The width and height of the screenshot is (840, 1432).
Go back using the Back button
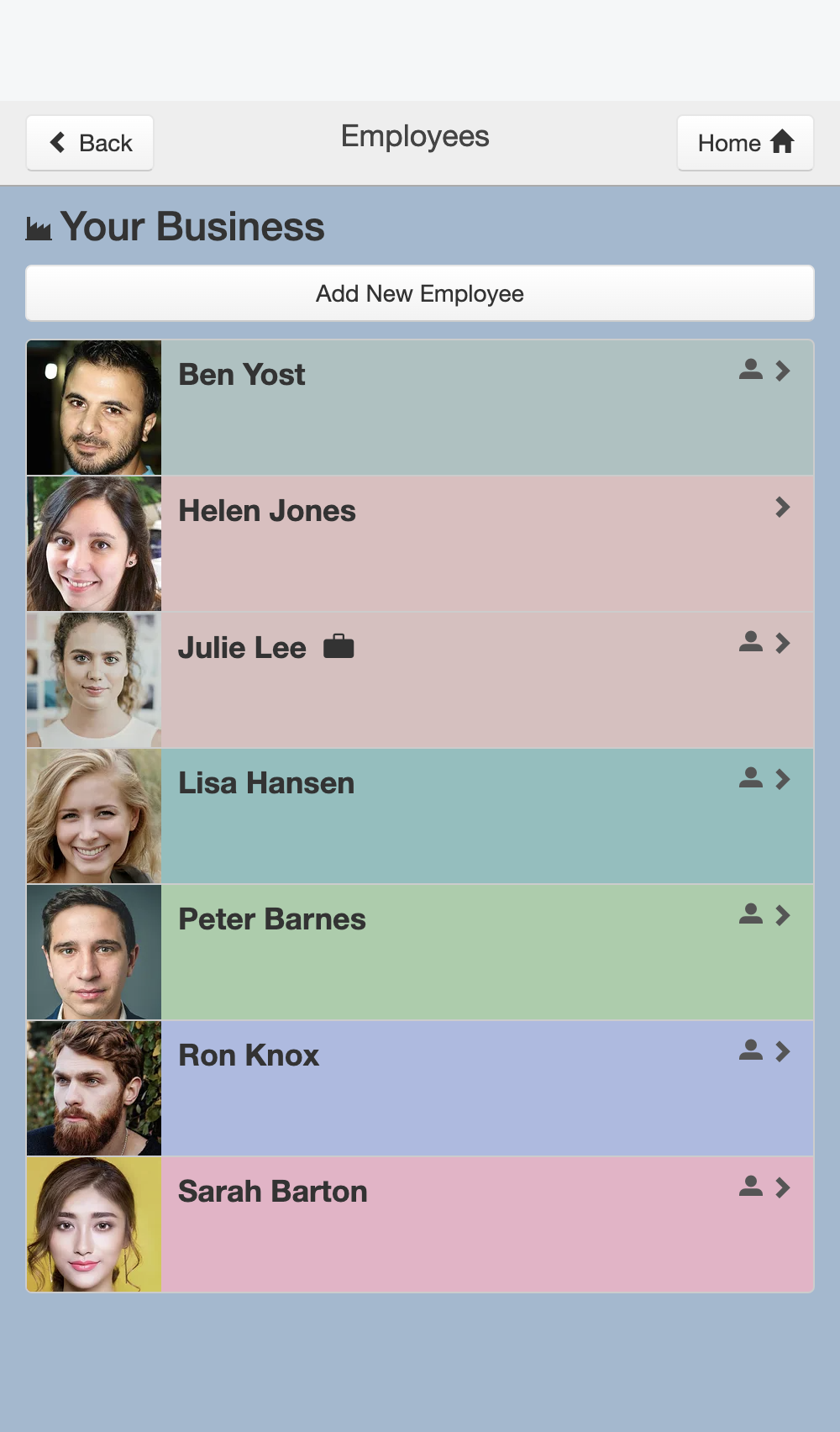click(x=90, y=143)
